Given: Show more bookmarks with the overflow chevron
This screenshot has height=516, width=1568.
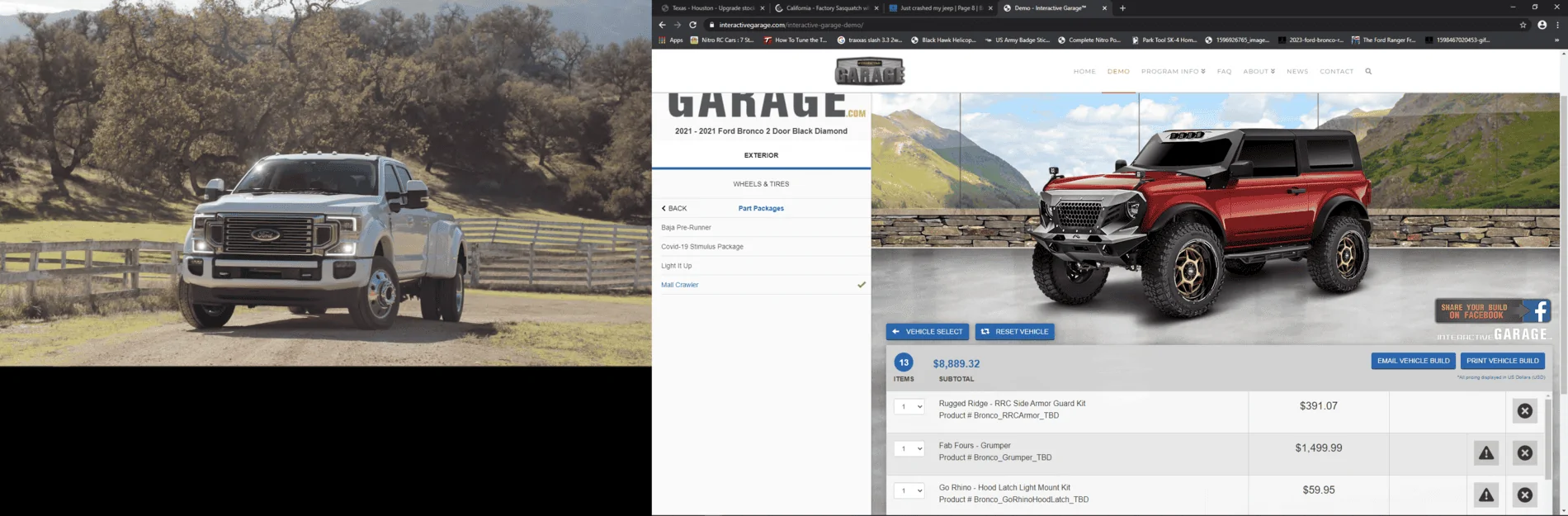Looking at the screenshot, I should (x=1556, y=40).
